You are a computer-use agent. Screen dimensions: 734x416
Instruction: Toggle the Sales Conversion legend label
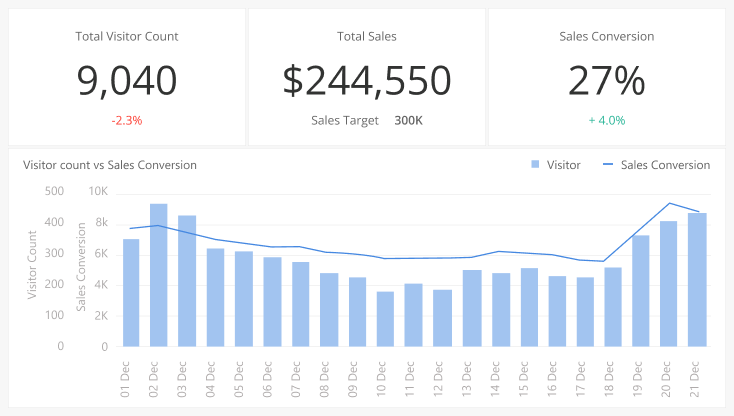(665, 165)
